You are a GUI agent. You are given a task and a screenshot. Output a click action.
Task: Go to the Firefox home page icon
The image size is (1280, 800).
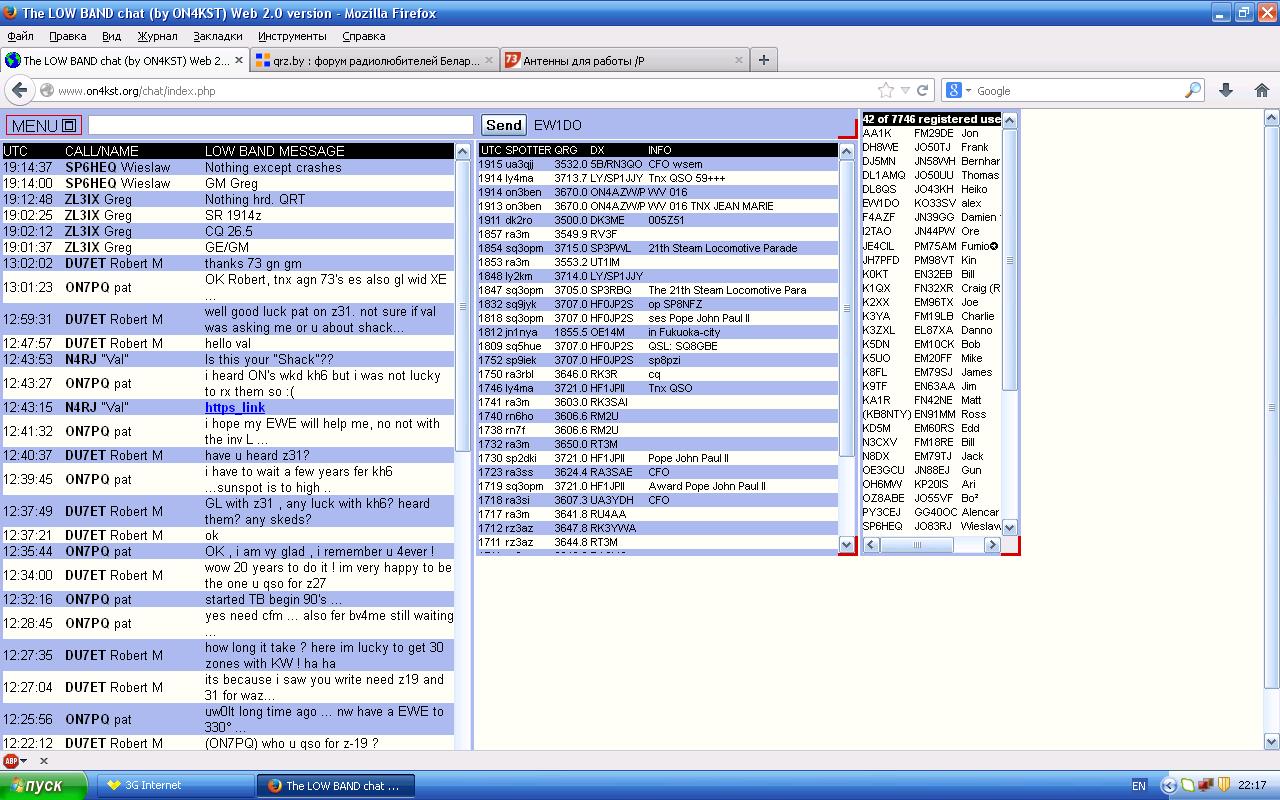tap(1261, 90)
